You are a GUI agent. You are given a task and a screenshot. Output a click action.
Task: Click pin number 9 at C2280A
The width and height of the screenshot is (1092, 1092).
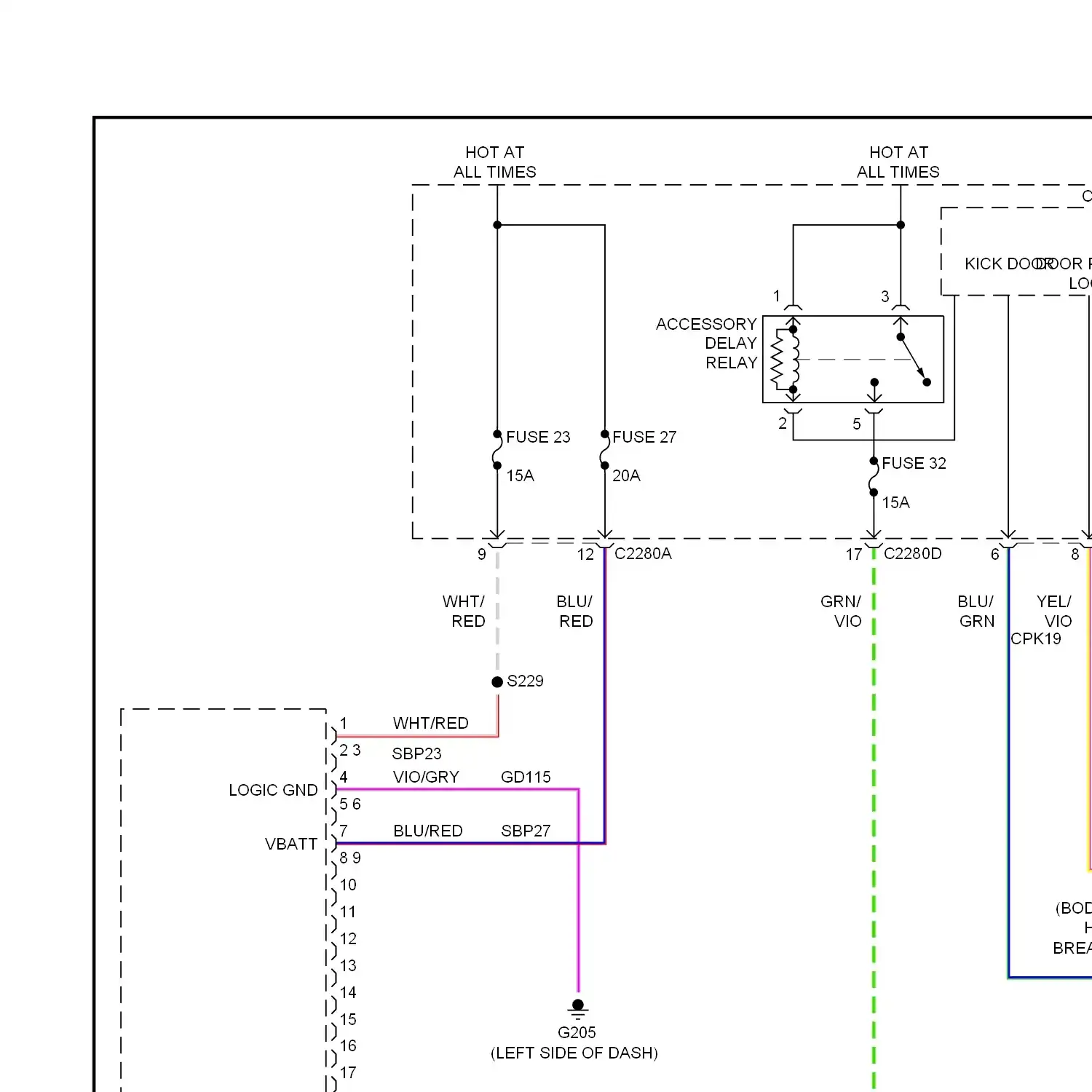pyautogui.click(x=482, y=554)
